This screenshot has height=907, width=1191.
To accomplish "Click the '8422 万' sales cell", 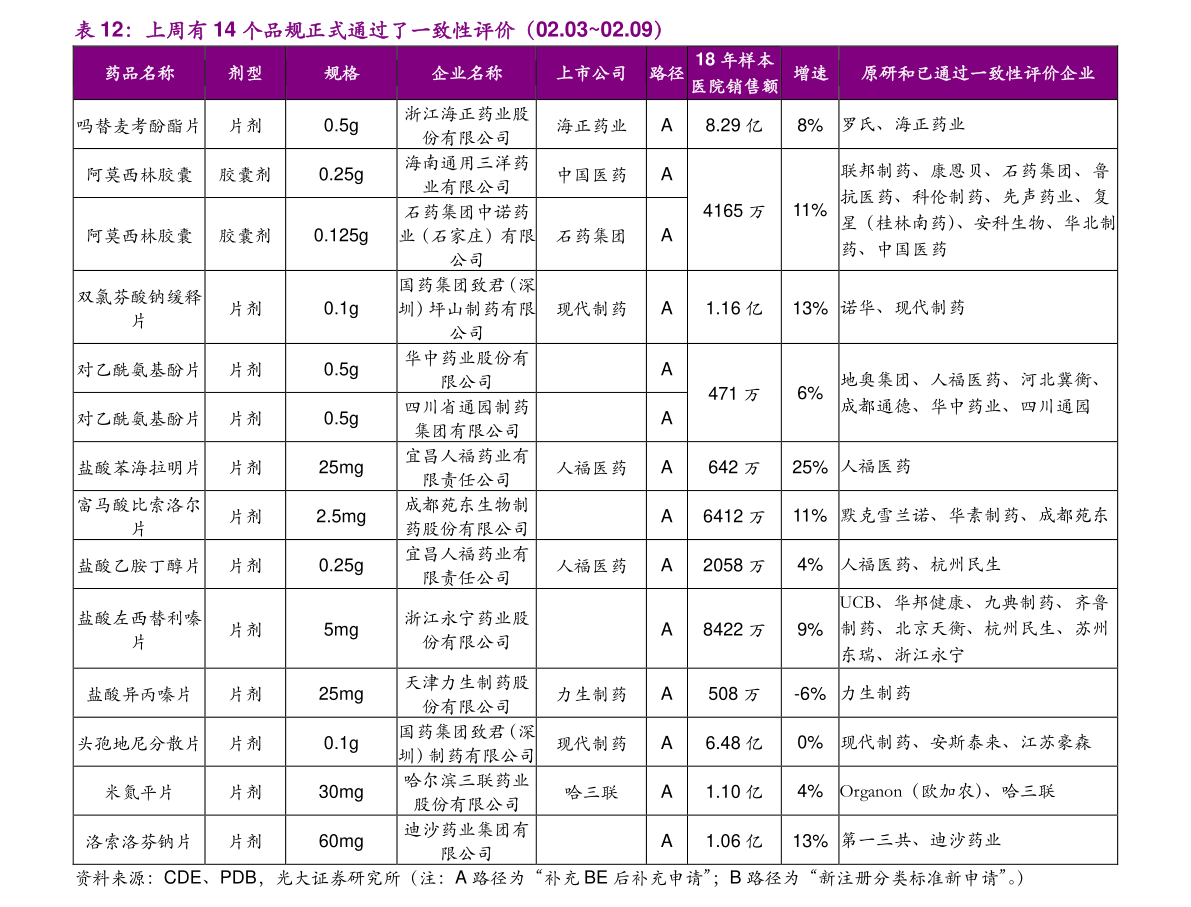I will (734, 630).
